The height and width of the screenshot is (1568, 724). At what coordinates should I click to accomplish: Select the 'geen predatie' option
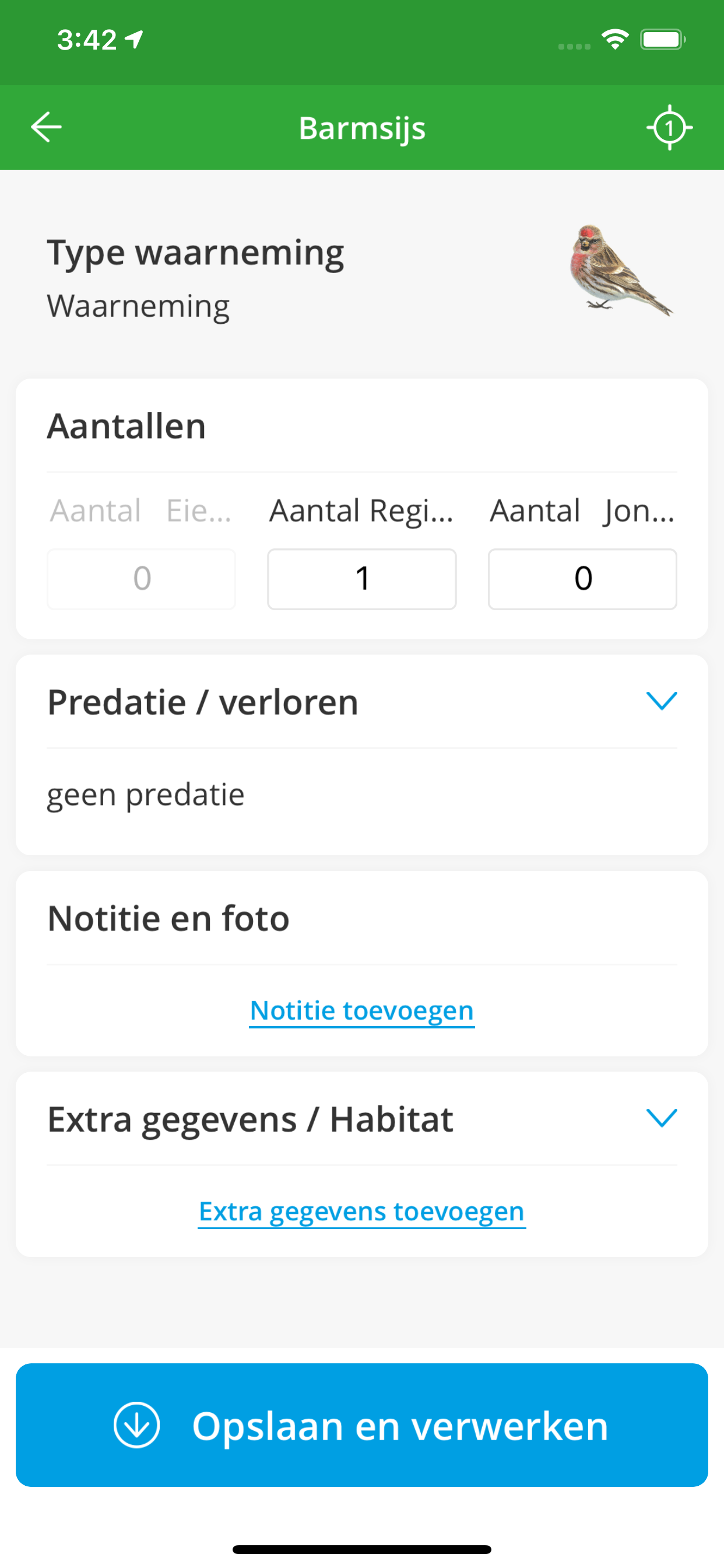(146, 794)
